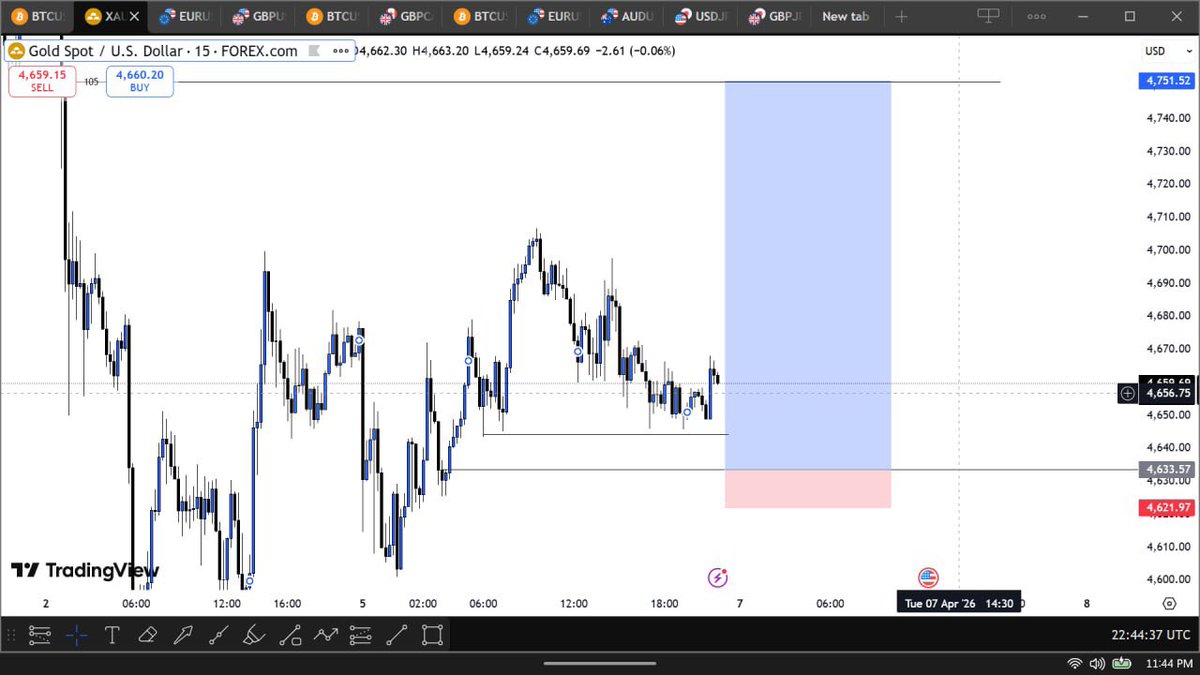Click the 02:00 time axis label
The width and height of the screenshot is (1200, 675).
423,604
